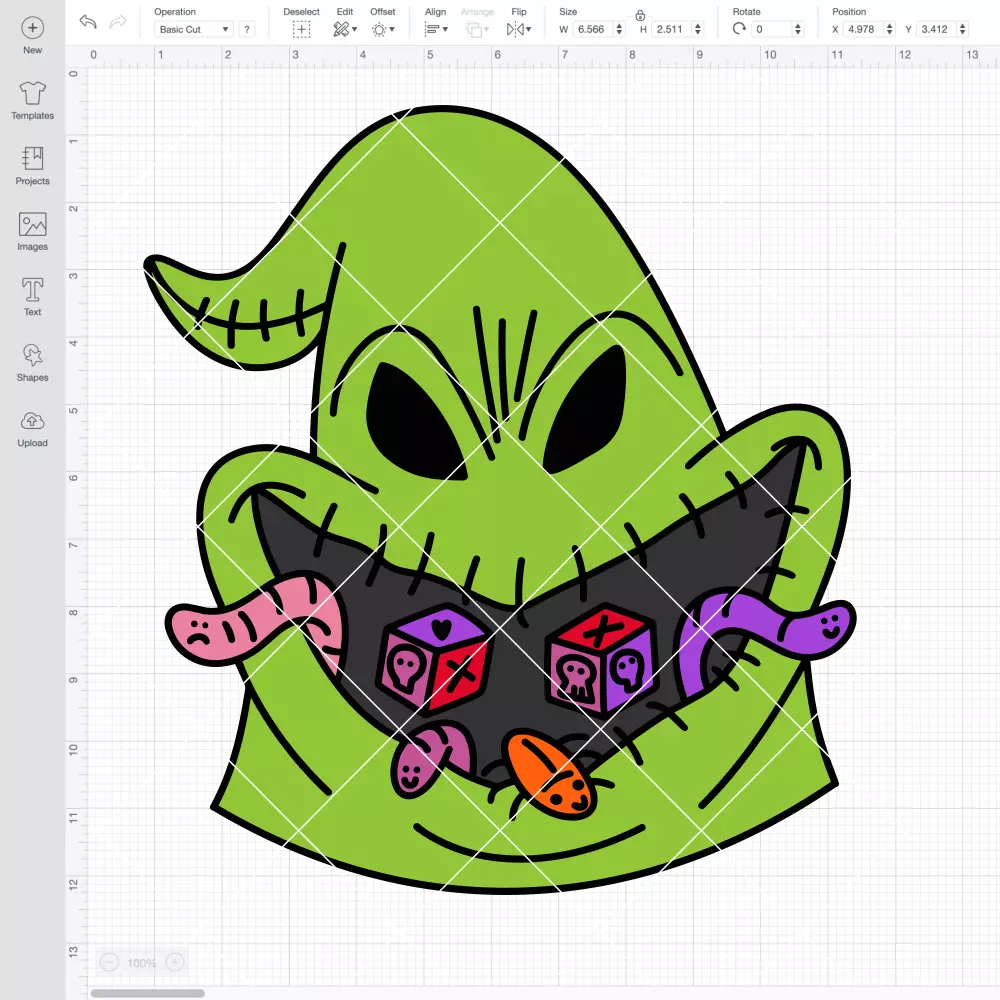Adjust the Height stepper arrows
The width and height of the screenshot is (1000, 1000).
pyautogui.click(x=698, y=29)
